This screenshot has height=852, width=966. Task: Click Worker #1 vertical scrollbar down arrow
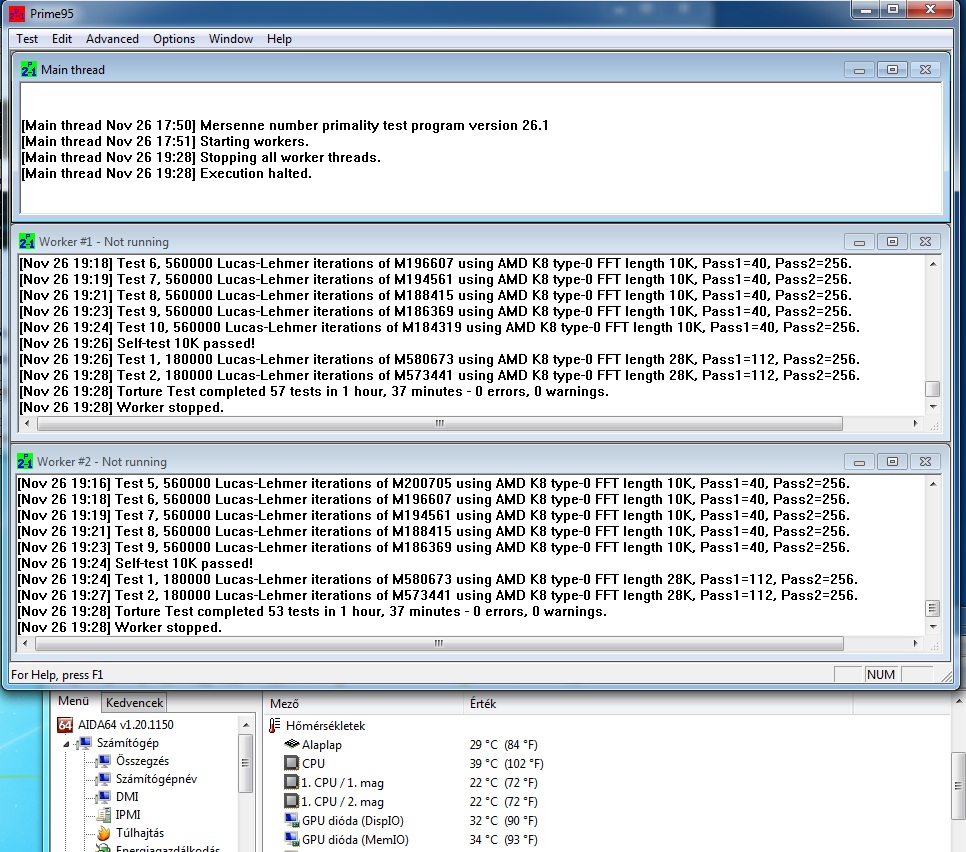click(933, 407)
